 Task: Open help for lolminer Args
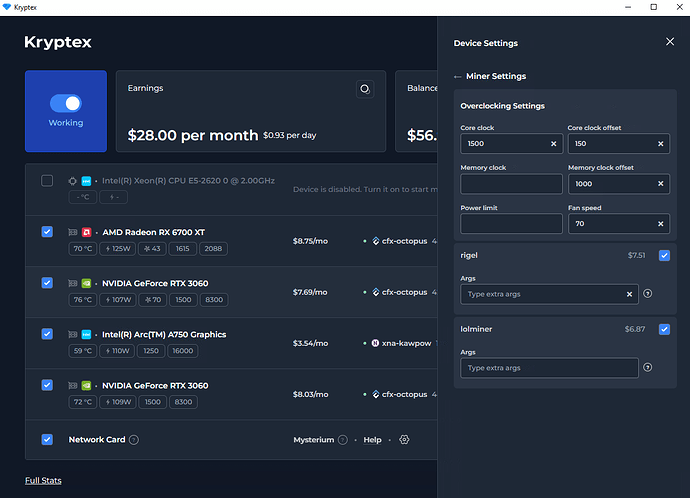pyautogui.click(x=648, y=367)
